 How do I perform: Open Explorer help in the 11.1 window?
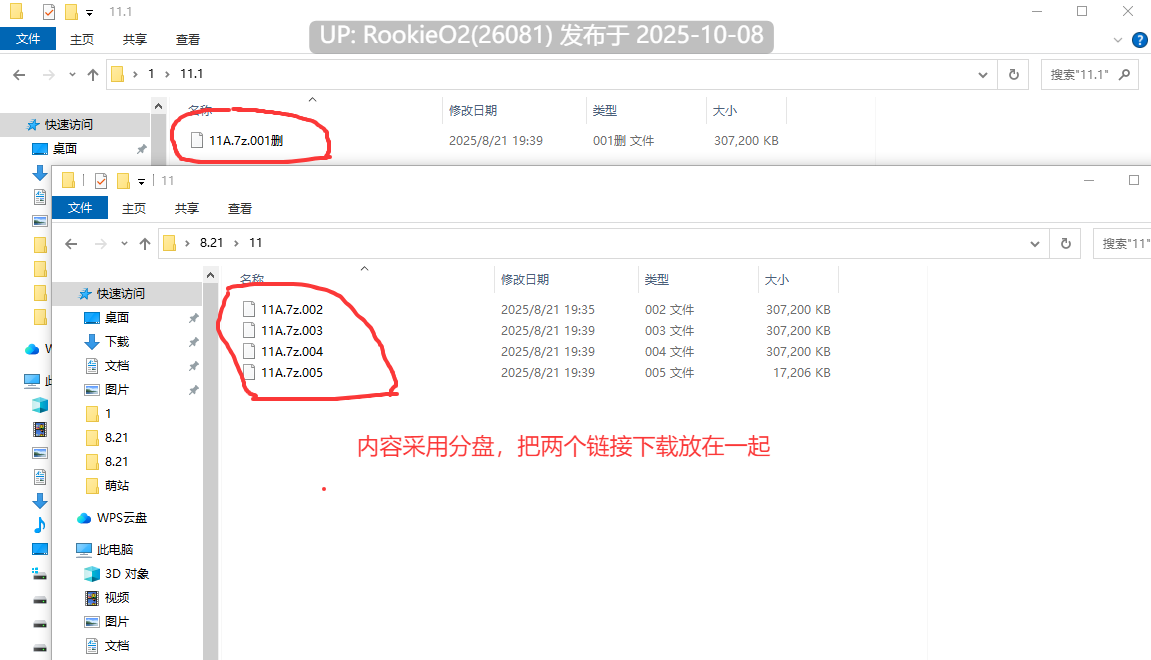pyautogui.click(x=1140, y=40)
